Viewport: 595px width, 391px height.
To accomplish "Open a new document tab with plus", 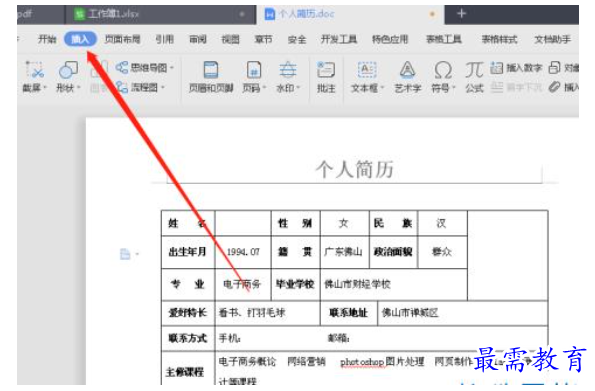I will point(461,14).
